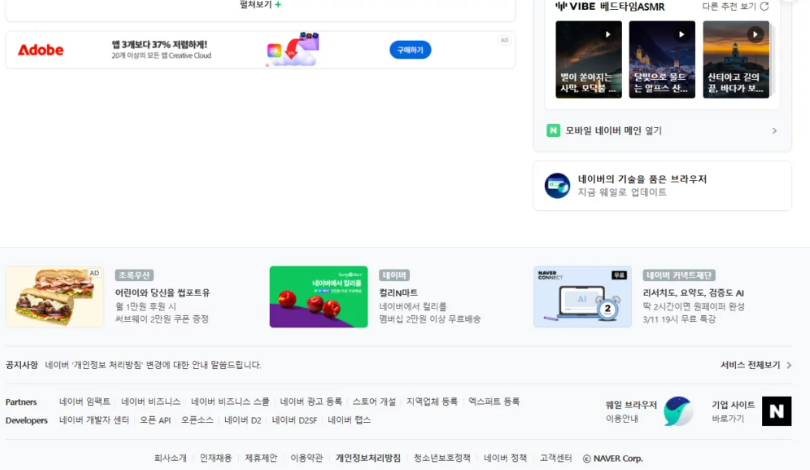This screenshot has width=810, height=470.
Task: Click the Adobe logo in the ad banner
Action: (41, 50)
